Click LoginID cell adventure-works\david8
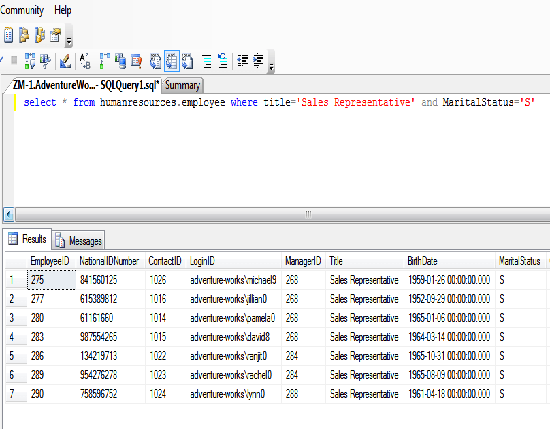550x429 pixels. tap(234, 337)
